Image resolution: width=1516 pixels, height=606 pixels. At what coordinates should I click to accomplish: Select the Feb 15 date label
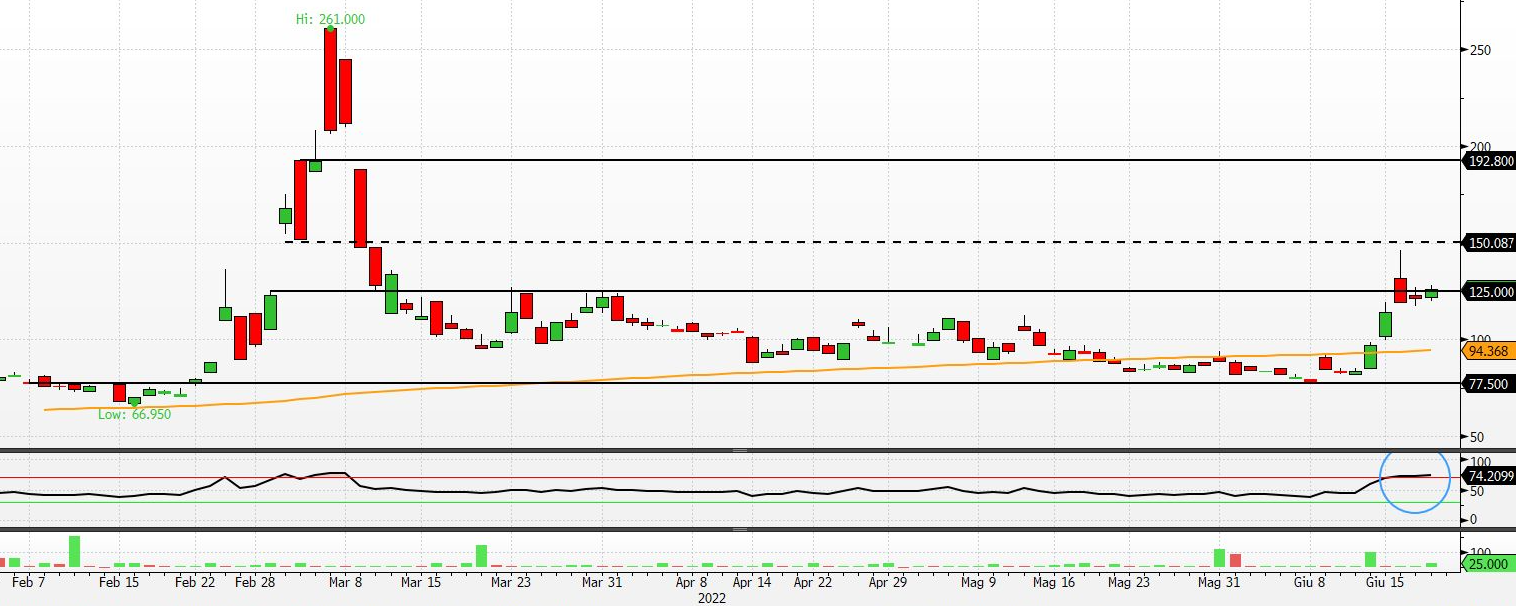[x=119, y=582]
